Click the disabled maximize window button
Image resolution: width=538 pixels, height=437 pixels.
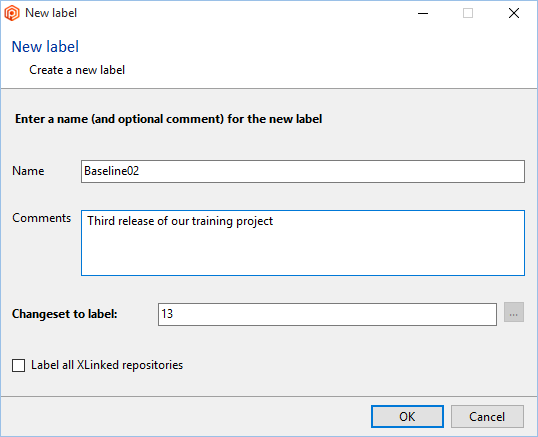468,13
